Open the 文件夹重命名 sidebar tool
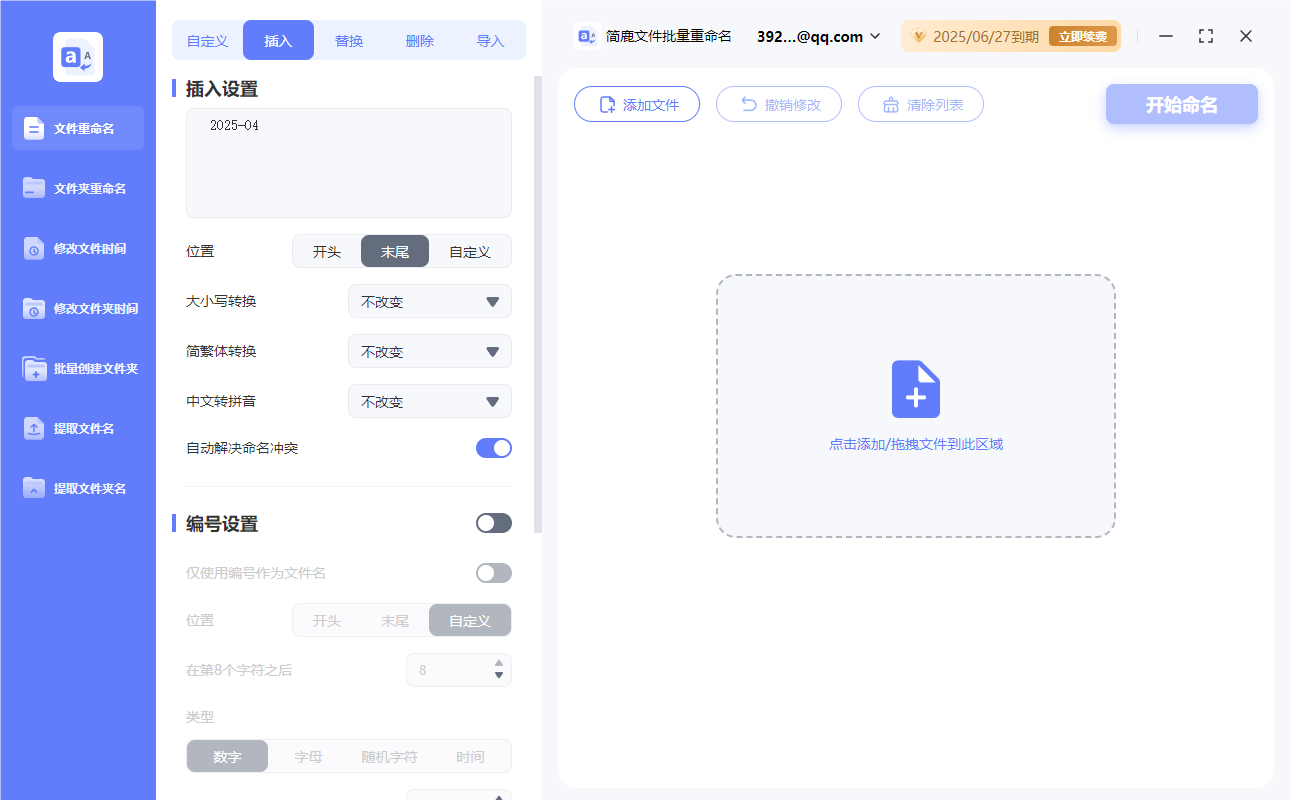The height and width of the screenshot is (800, 1290). (x=77, y=188)
